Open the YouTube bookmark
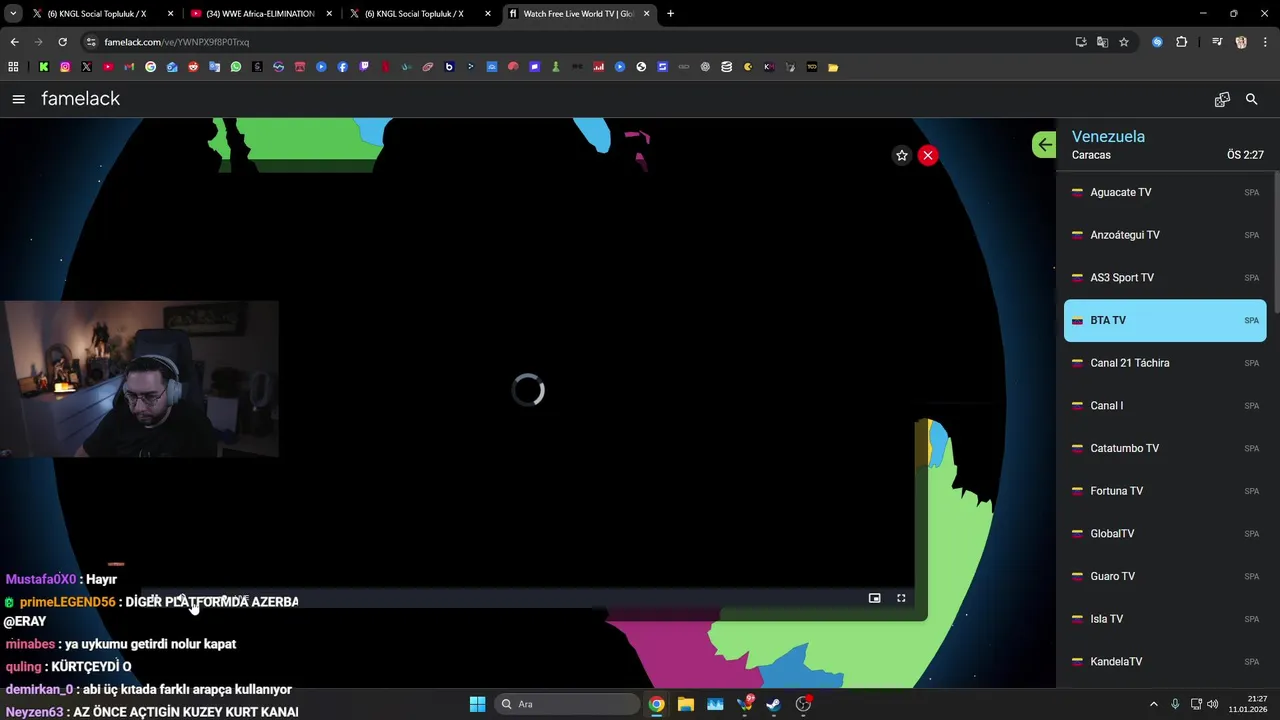The height and width of the screenshot is (720, 1280). pos(108,67)
